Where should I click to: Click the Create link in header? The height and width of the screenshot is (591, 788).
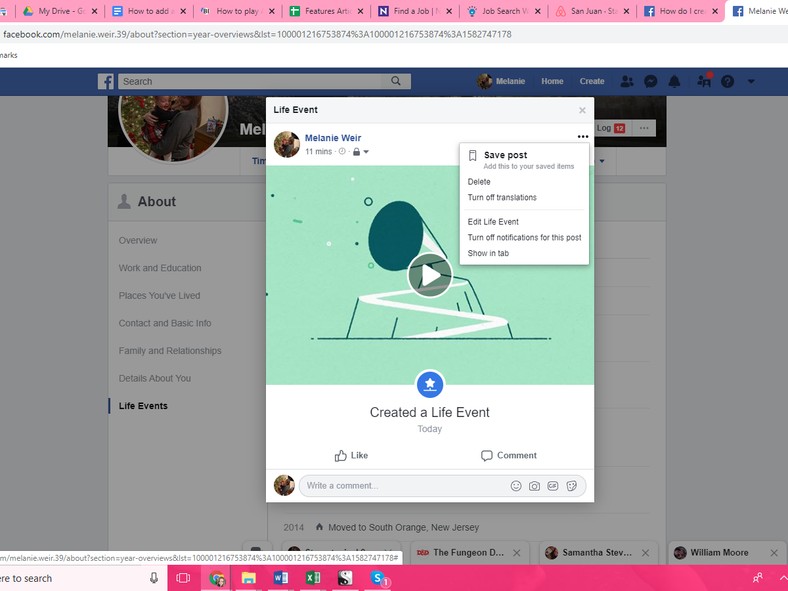pyautogui.click(x=592, y=81)
